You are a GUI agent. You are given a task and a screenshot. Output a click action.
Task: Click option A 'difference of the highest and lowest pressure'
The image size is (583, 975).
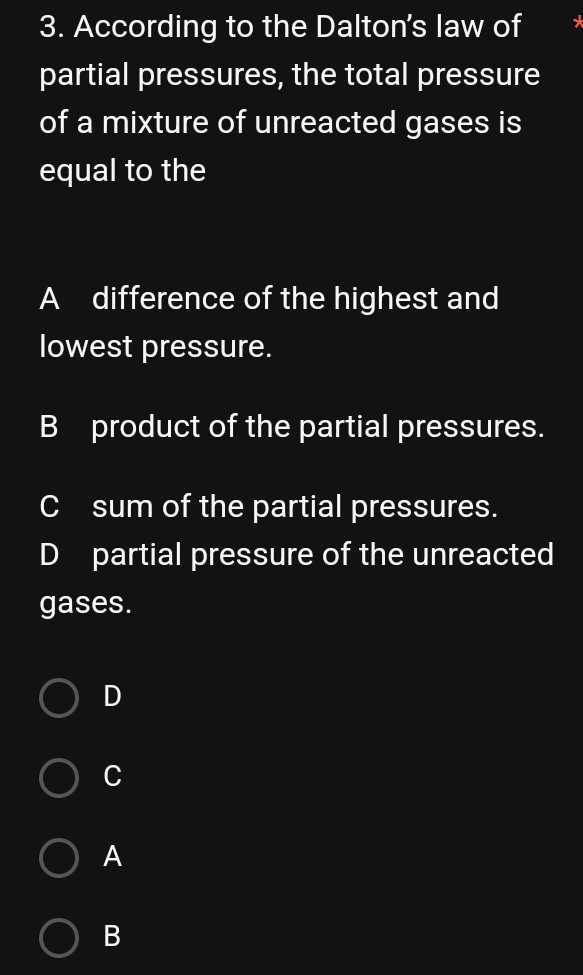click(269, 322)
